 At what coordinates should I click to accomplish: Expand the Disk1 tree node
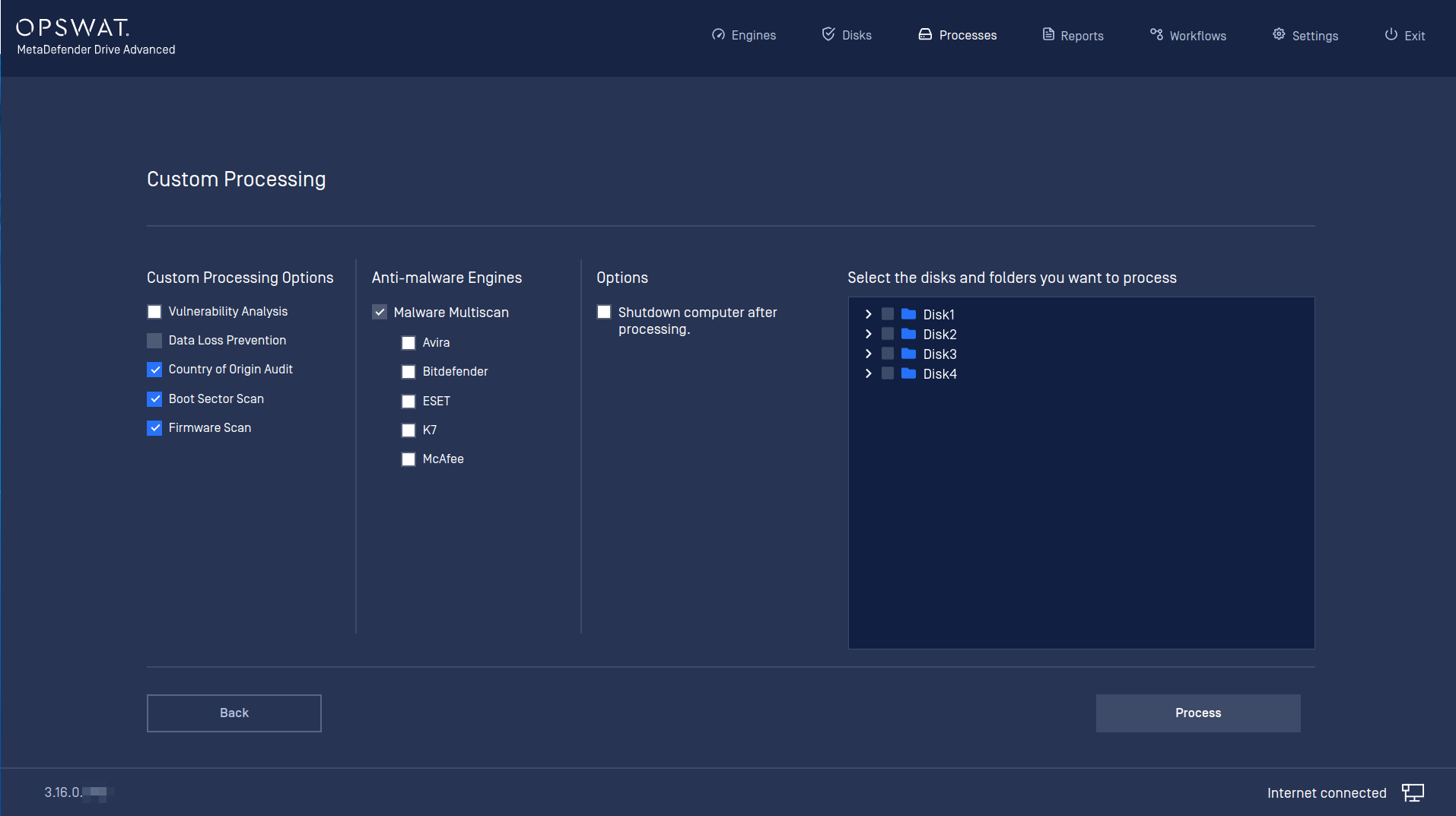868,314
